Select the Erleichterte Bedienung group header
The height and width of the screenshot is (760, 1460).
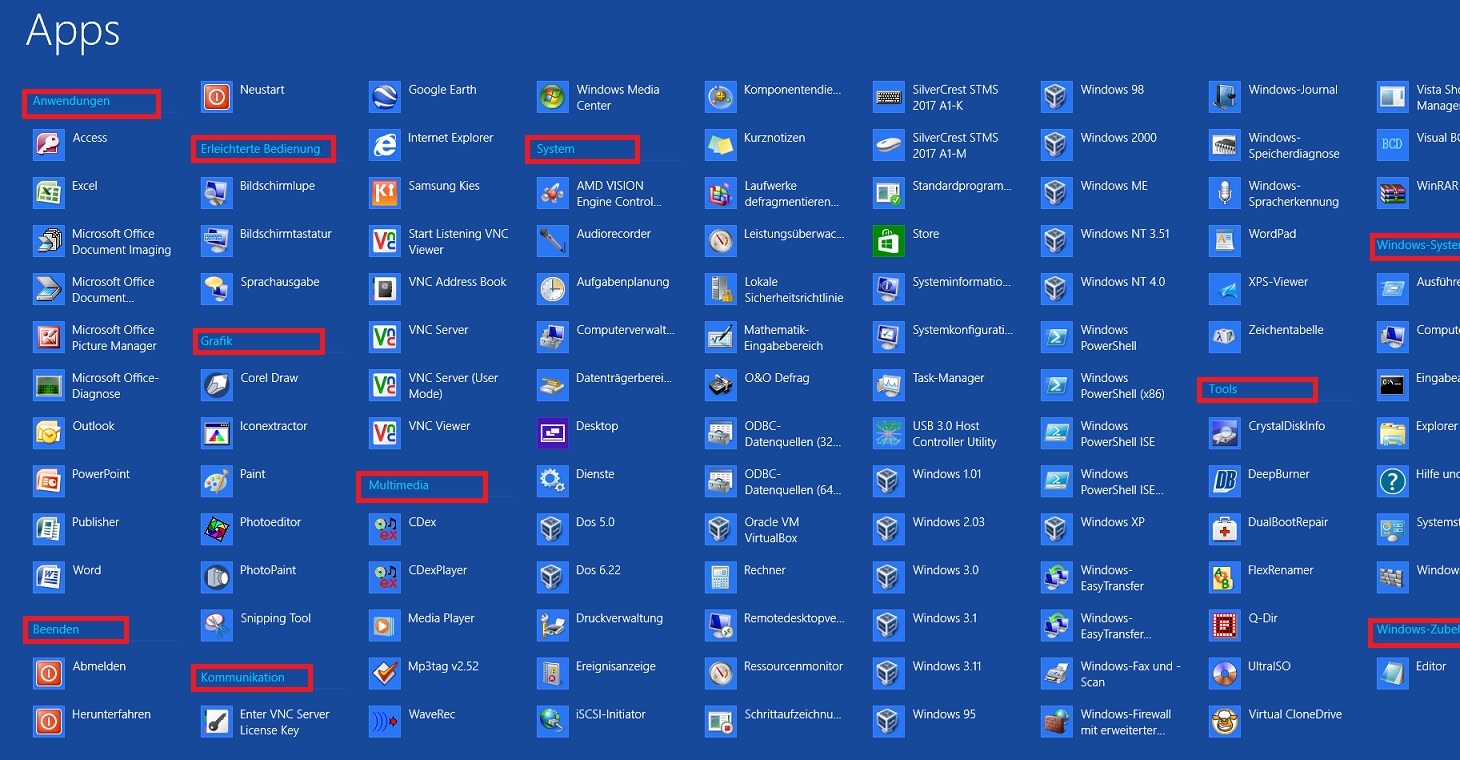click(x=260, y=149)
